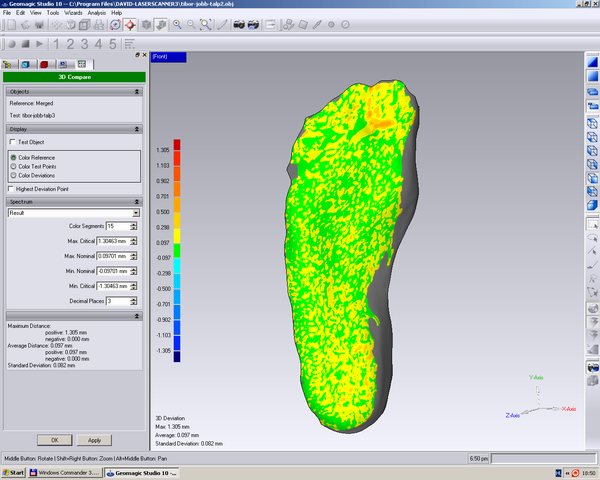Viewport: 600px width, 480px height.
Task: Collapse the Spectrum section
Action: pyautogui.click(x=137, y=202)
